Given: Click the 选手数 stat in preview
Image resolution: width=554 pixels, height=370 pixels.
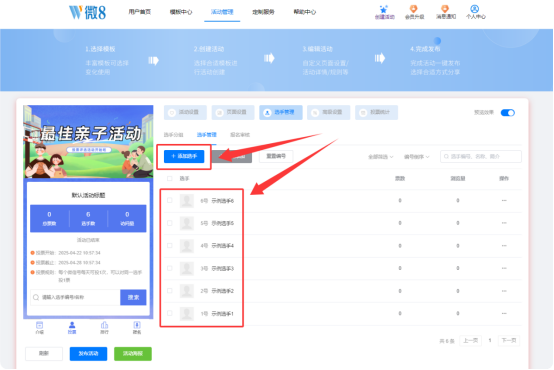Looking at the screenshot, I should click(x=88, y=218).
